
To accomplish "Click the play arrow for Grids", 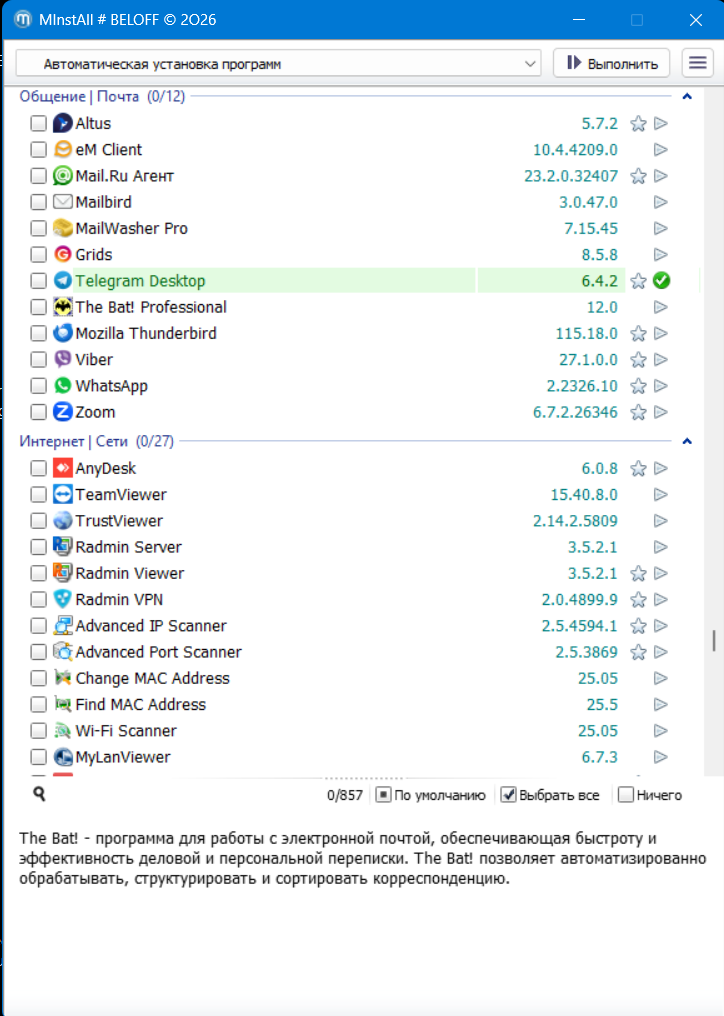I will click(x=660, y=255).
